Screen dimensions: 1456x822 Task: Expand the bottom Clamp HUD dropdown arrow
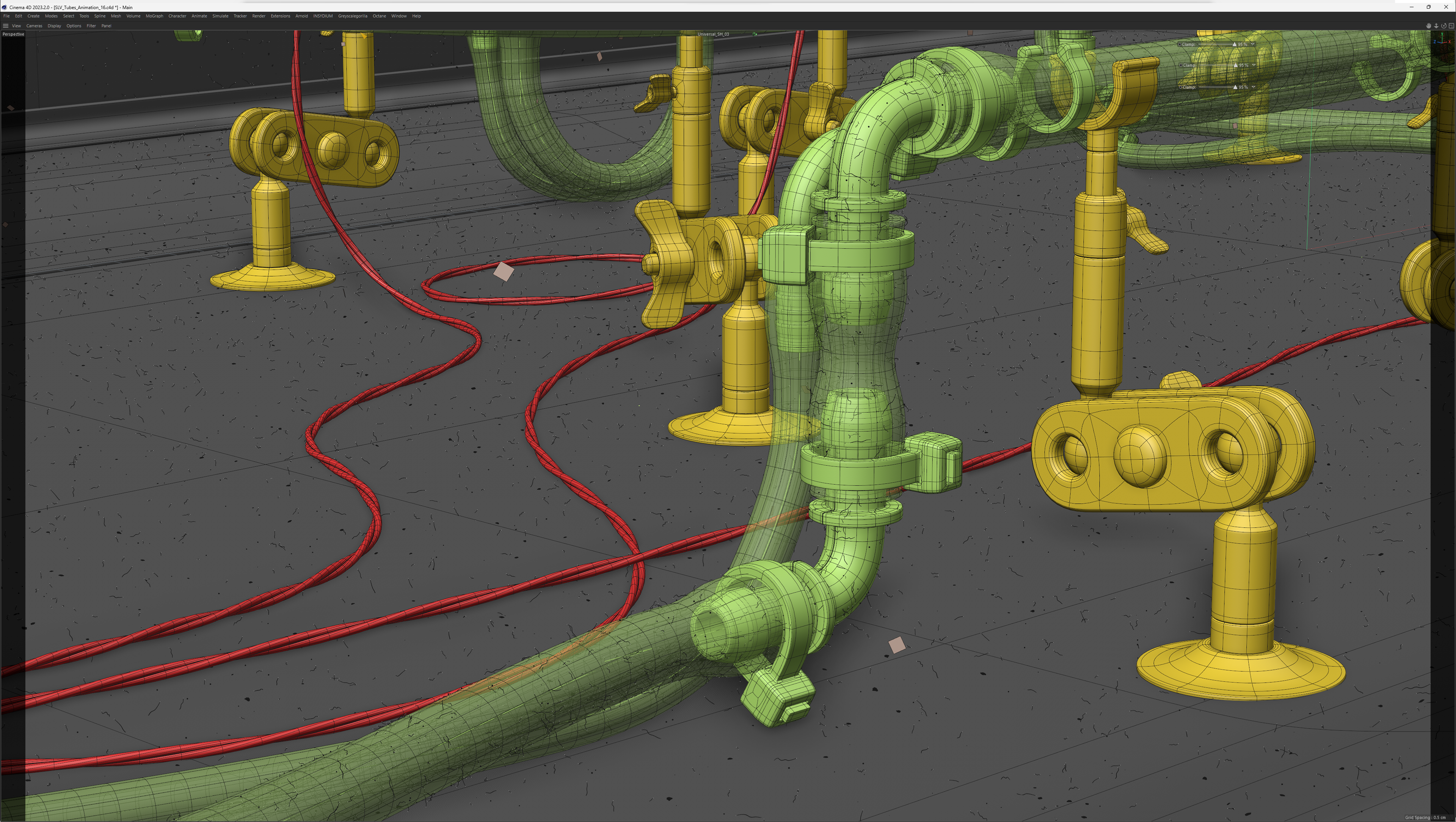[x=1254, y=87]
